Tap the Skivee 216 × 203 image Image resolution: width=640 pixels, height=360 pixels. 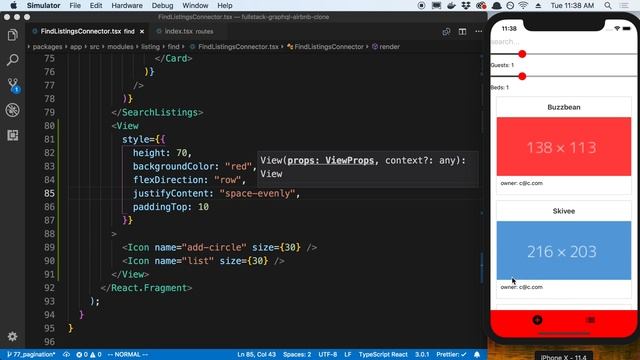coord(564,251)
